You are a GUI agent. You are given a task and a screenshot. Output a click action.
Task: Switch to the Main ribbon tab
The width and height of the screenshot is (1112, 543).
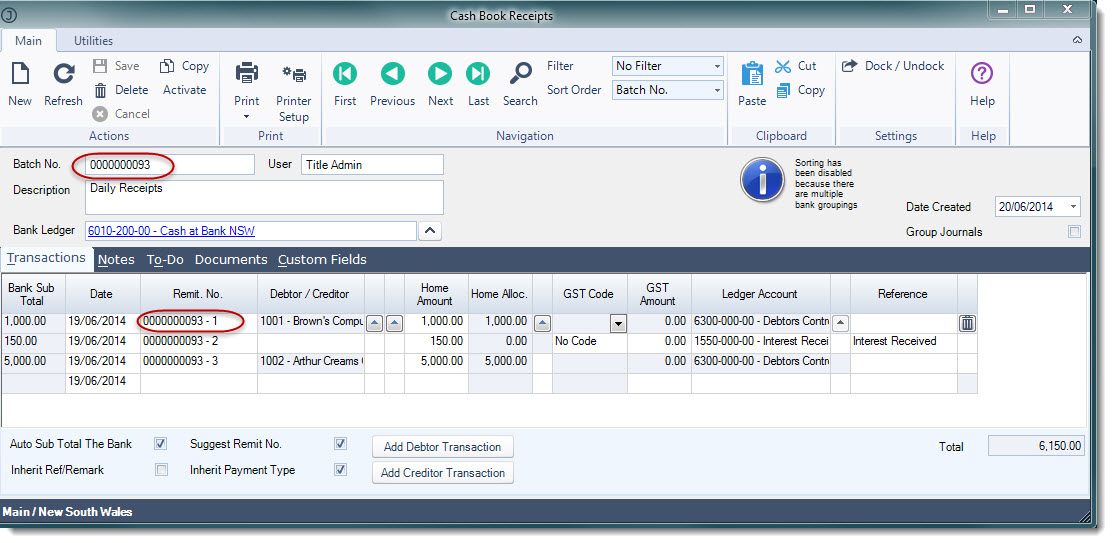[x=28, y=40]
